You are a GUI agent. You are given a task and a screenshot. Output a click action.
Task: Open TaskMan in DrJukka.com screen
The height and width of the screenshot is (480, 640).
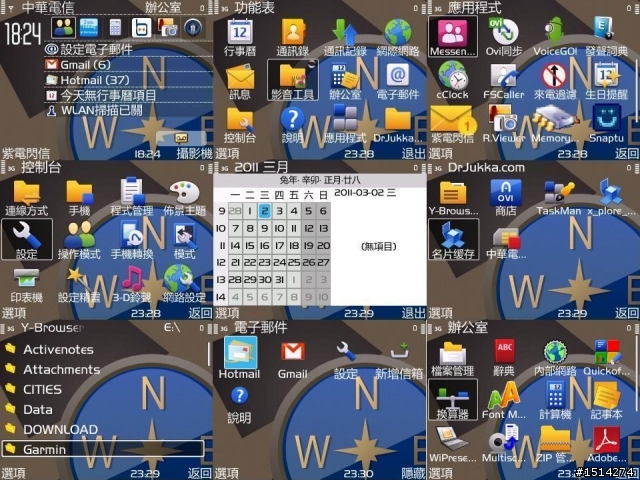[558, 193]
